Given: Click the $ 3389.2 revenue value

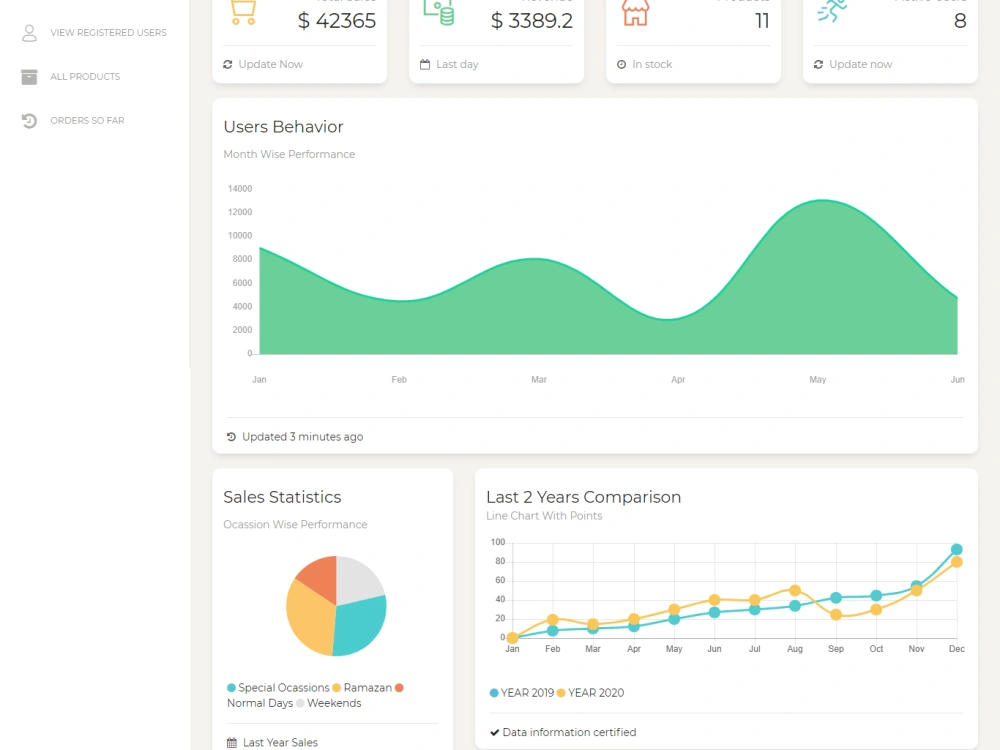Looking at the screenshot, I should click(x=532, y=21).
